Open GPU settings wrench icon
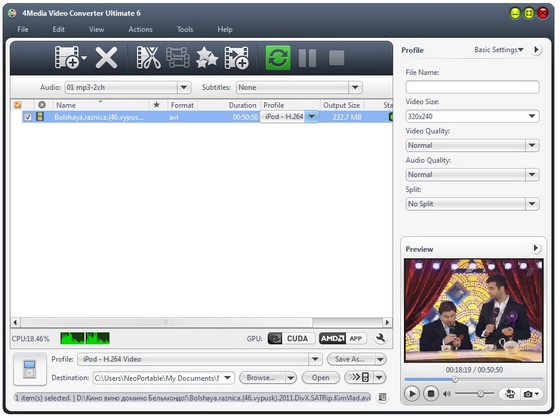The image size is (560, 418). tap(381, 338)
